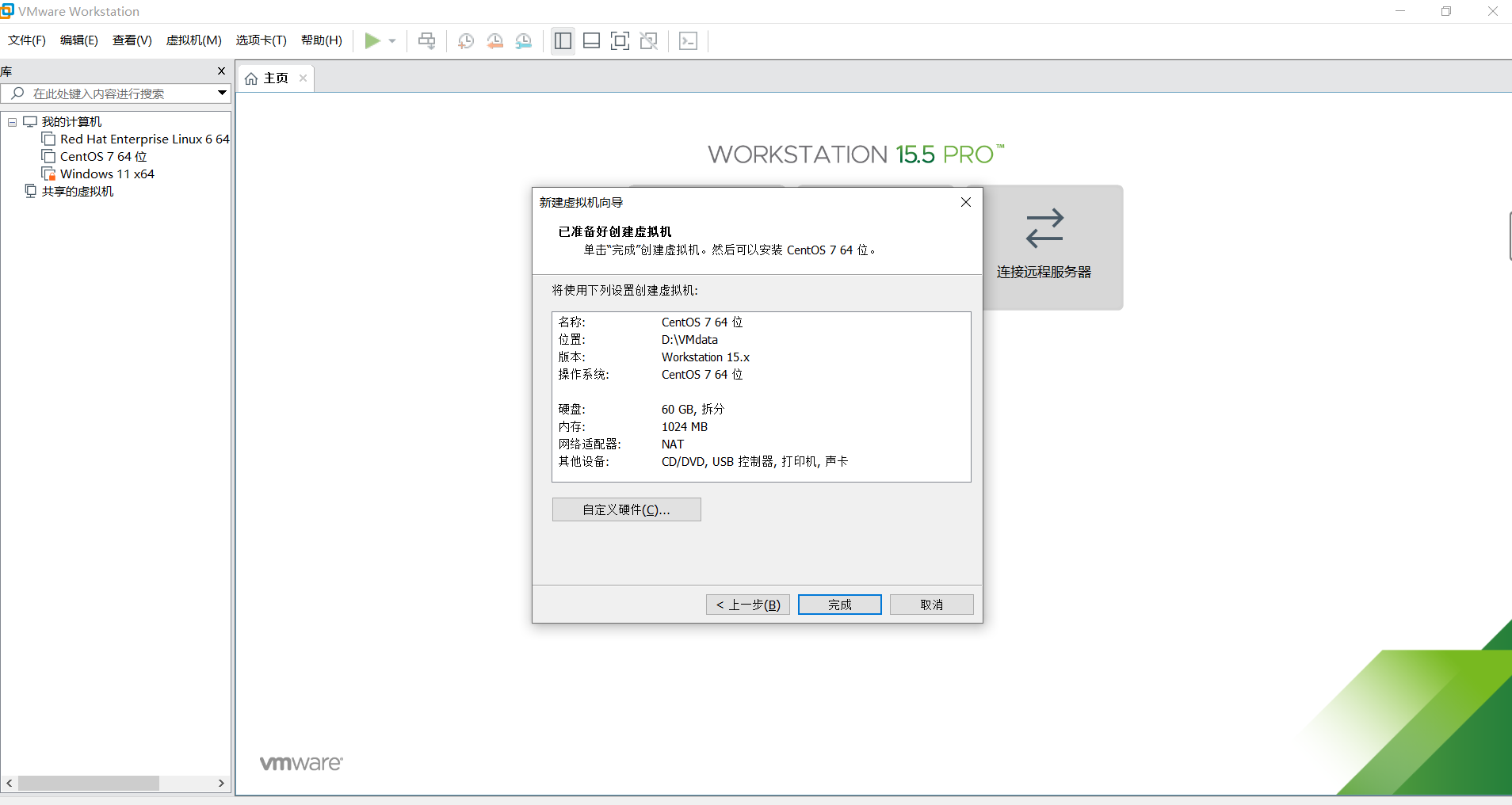Click the 共享的虚拟机 icon
This screenshot has height=805, width=1512.
[x=30, y=191]
